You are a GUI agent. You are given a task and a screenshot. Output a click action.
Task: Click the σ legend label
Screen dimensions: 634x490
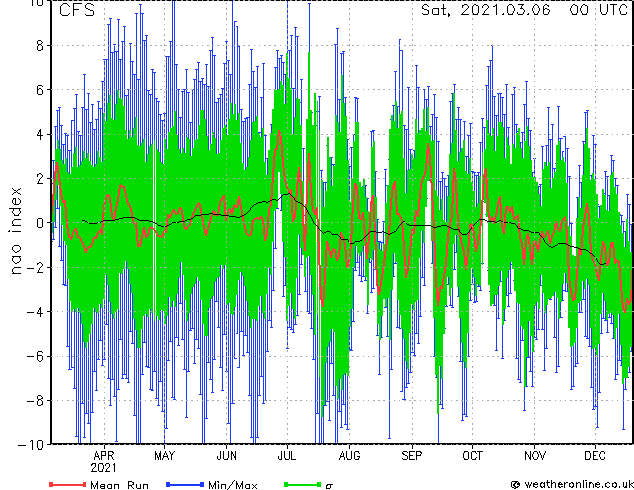click(x=329, y=486)
